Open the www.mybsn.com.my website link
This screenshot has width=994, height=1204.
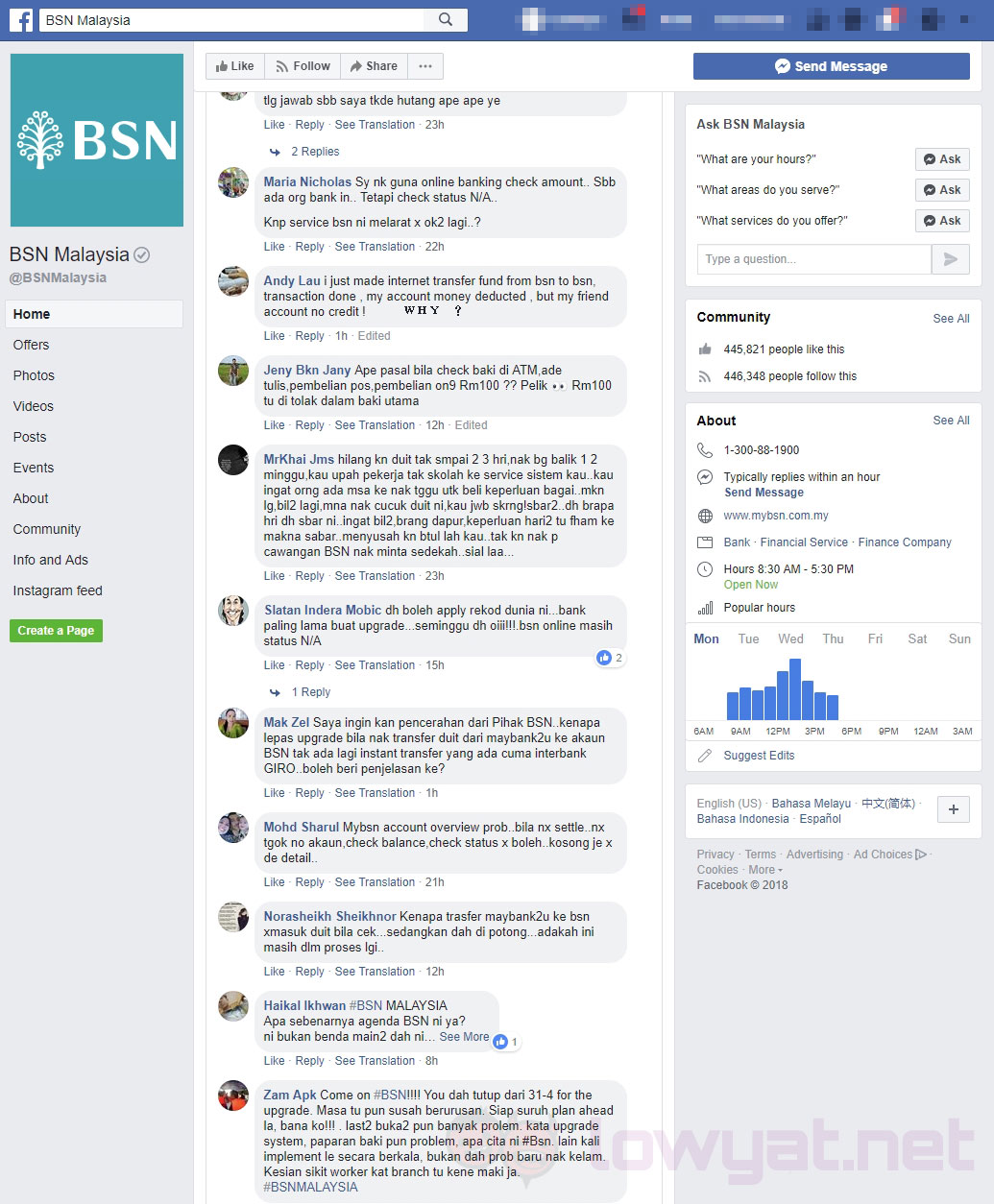coord(776,516)
